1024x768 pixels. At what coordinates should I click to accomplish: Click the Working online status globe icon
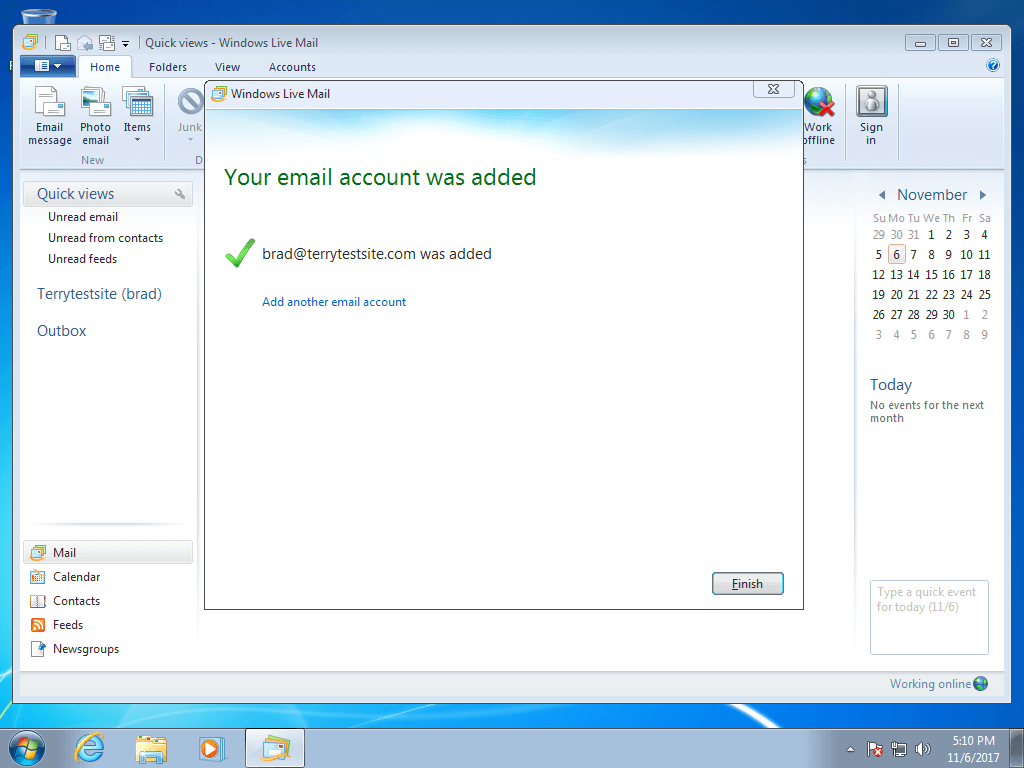pyautogui.click(x=980, y=684)
